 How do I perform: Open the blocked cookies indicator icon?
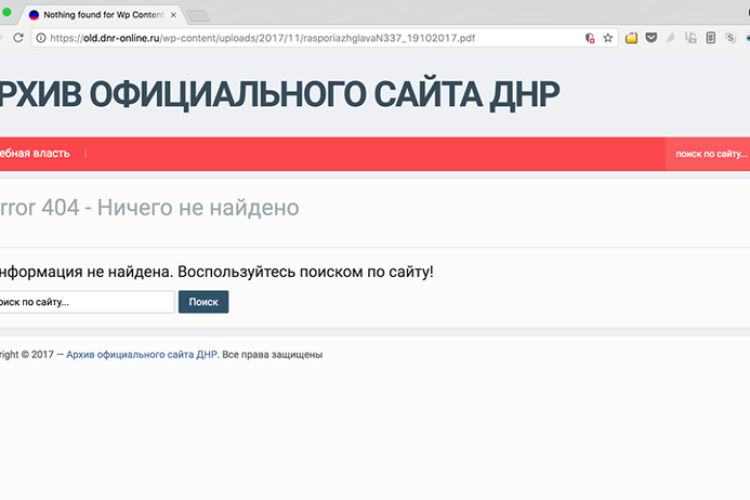[x=590, y=38]
